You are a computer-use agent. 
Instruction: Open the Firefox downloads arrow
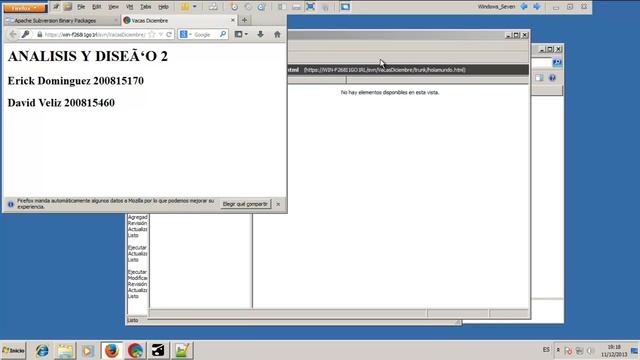pyautogui.click(x=260, y=34)
